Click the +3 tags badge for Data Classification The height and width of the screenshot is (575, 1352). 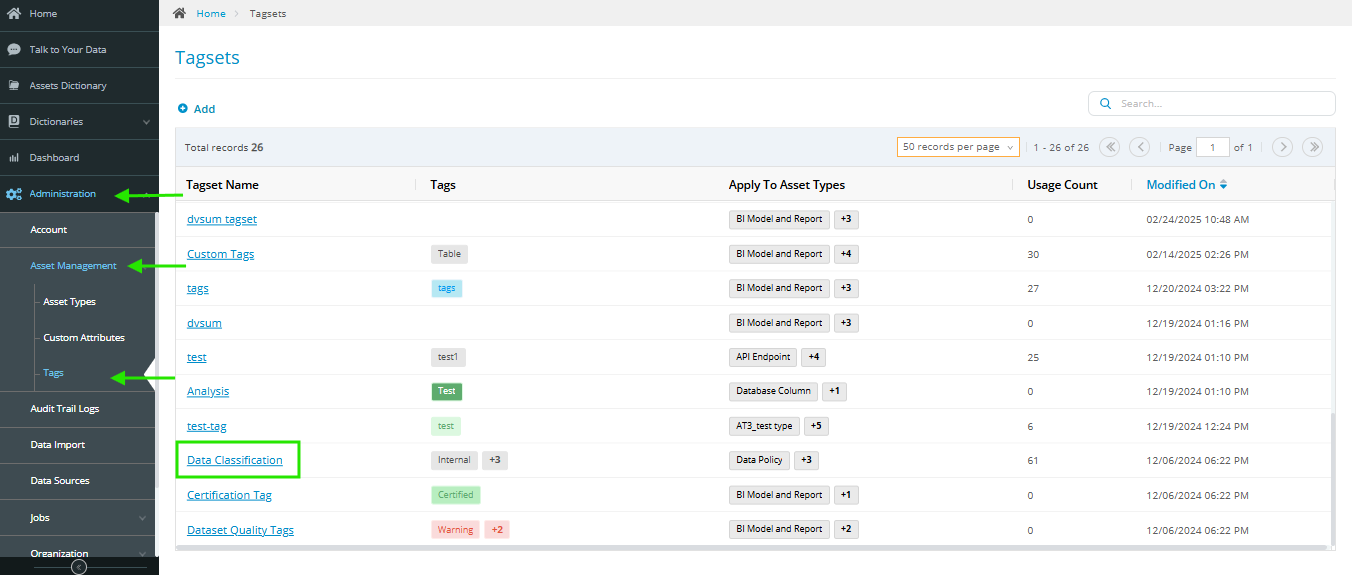tap(495, 460)
